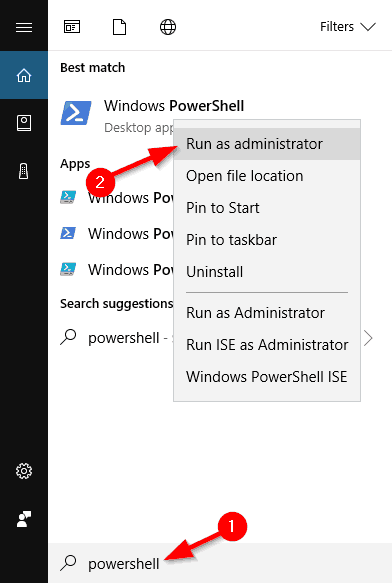Click the Windows PowerShell best match icon

pos(76,113)
